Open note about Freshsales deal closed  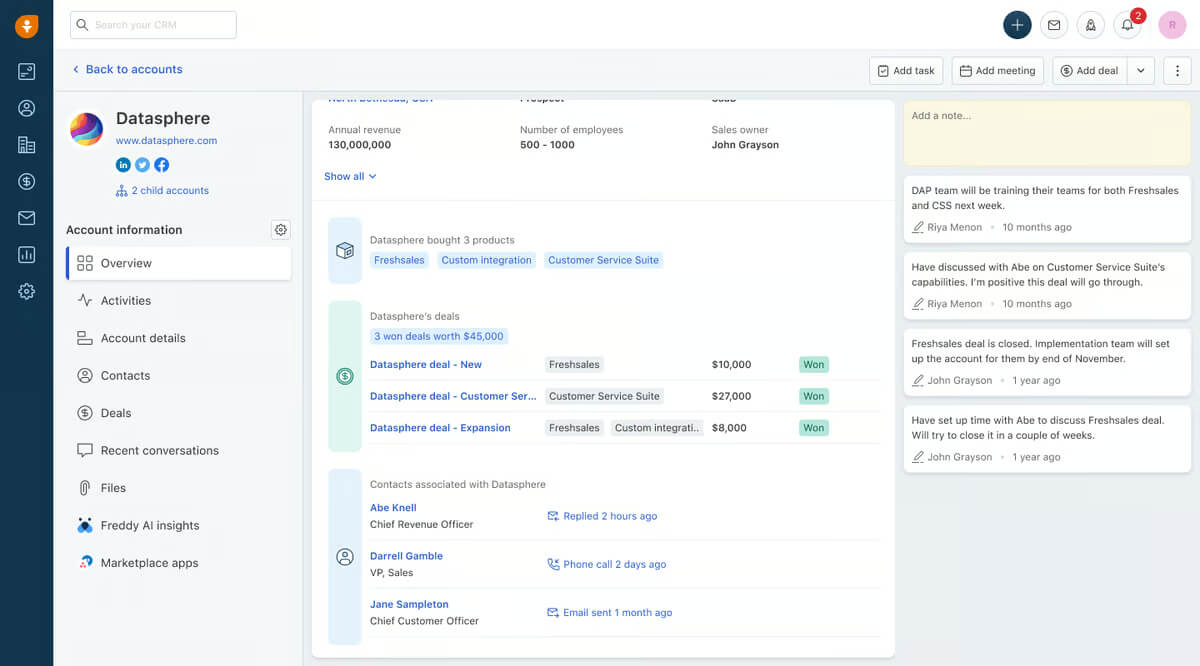pyautogui.click(x=1047, y=362)
